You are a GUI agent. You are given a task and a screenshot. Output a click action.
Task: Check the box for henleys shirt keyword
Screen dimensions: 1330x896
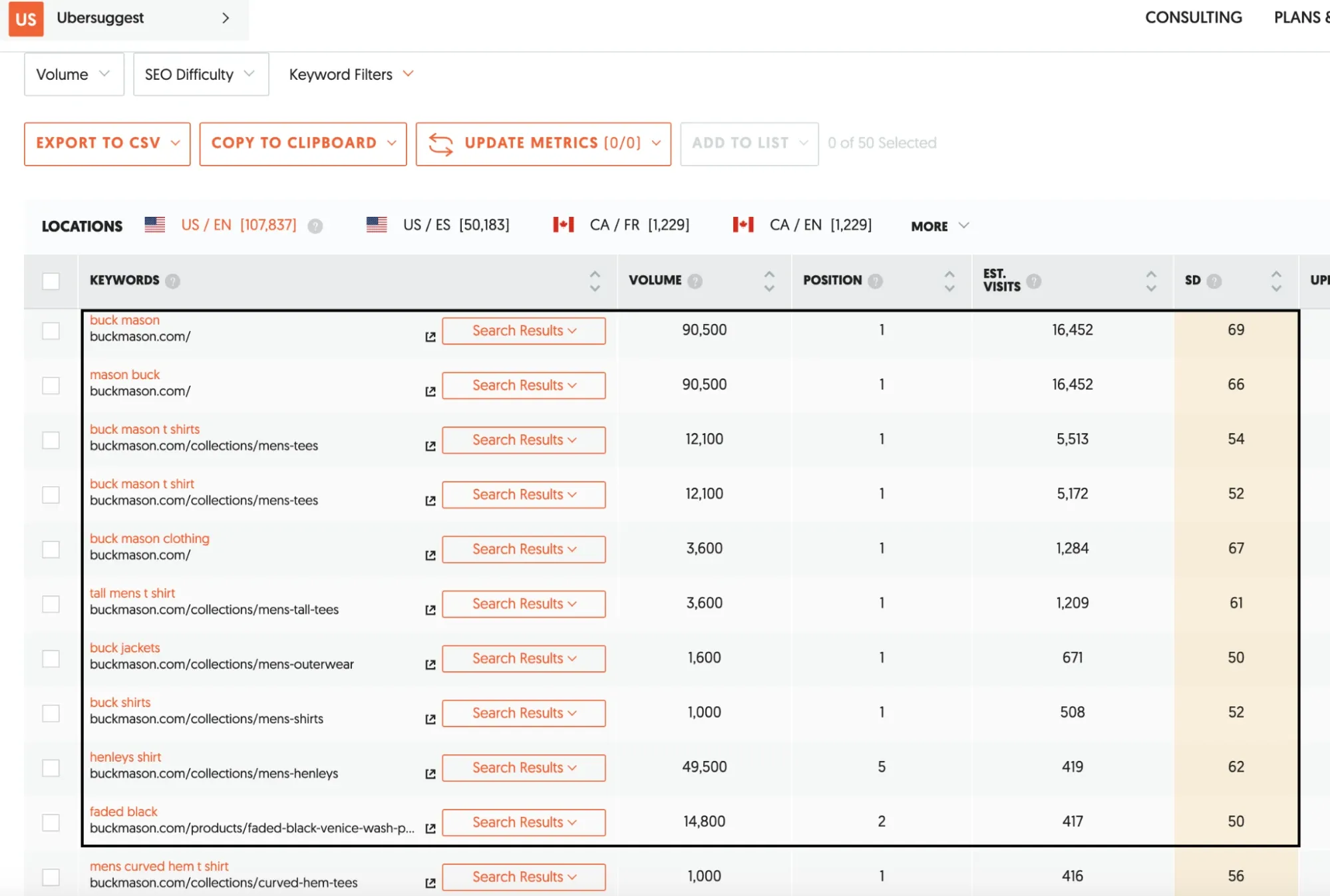pos(51,768)
